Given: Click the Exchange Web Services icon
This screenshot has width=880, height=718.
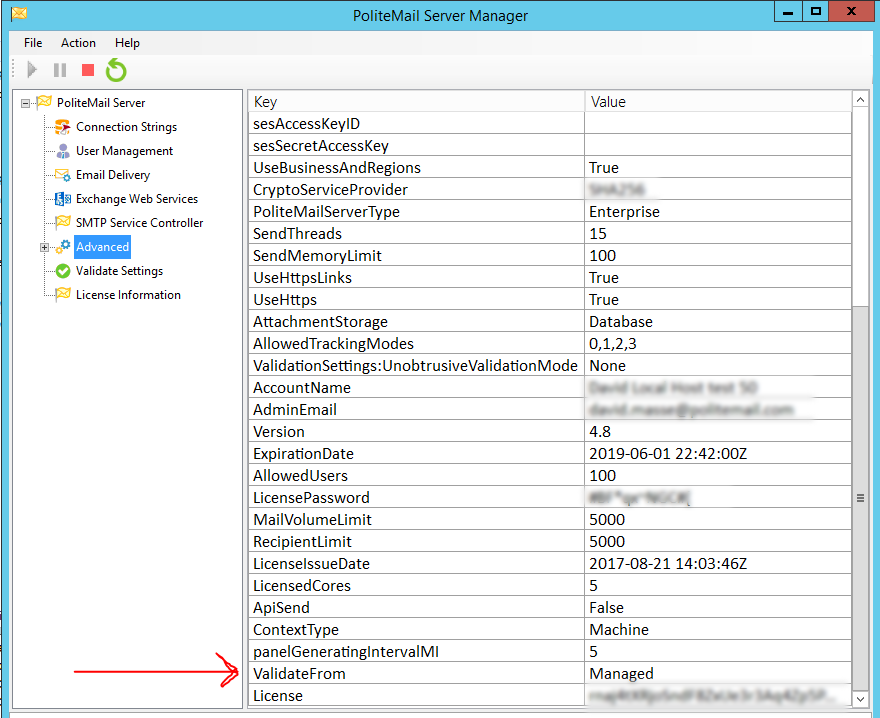Looking at the screenshot, I should 63,199.
